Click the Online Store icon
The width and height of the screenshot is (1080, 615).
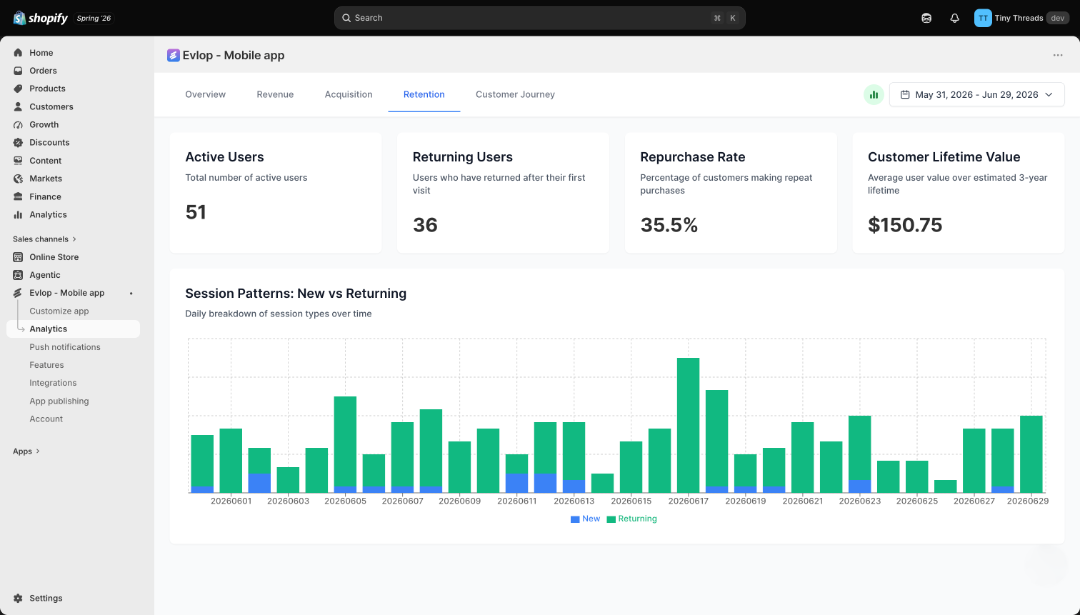[18, 257]
